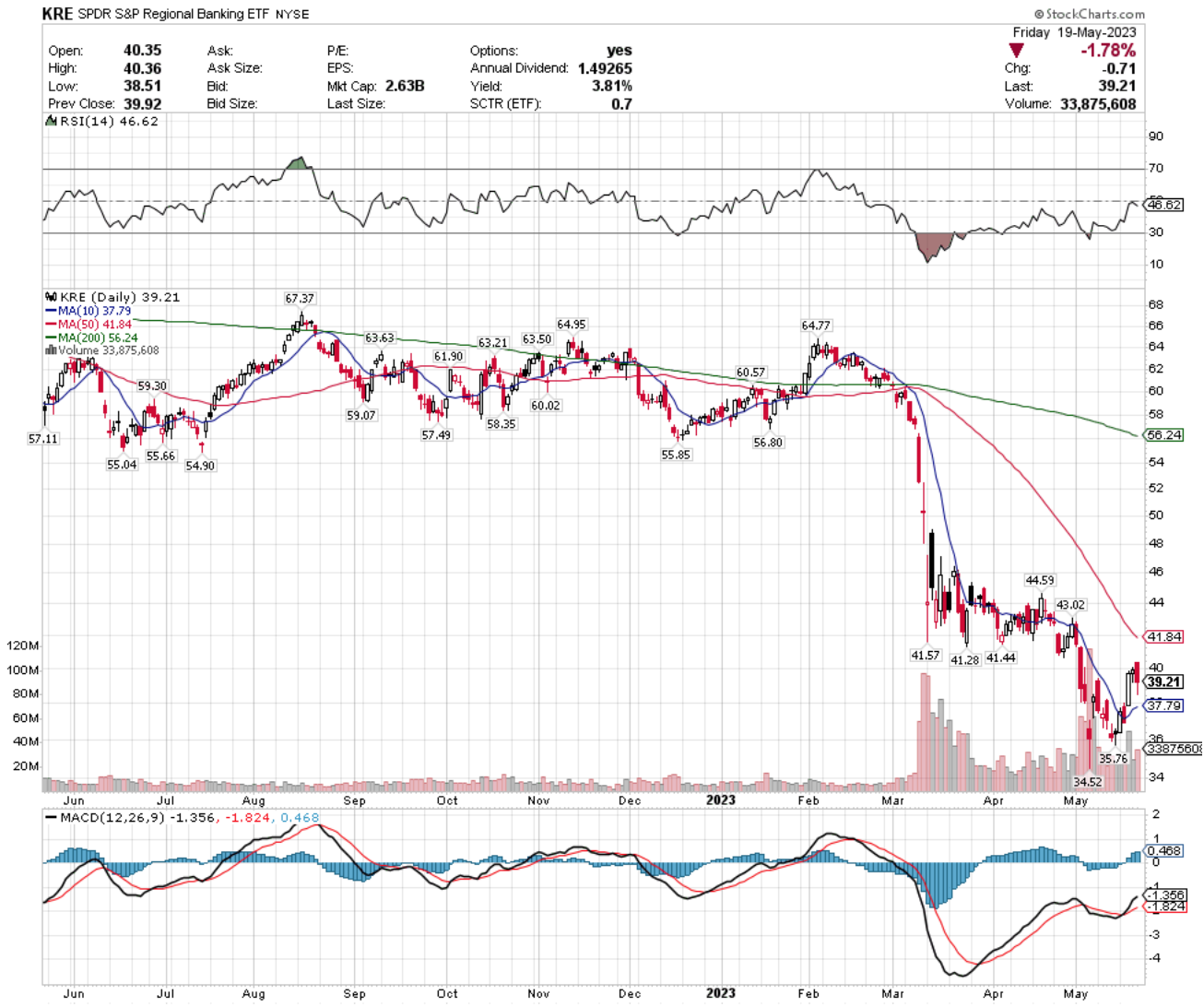Click the Prev Close value 39.92

[x=143, y=103]
